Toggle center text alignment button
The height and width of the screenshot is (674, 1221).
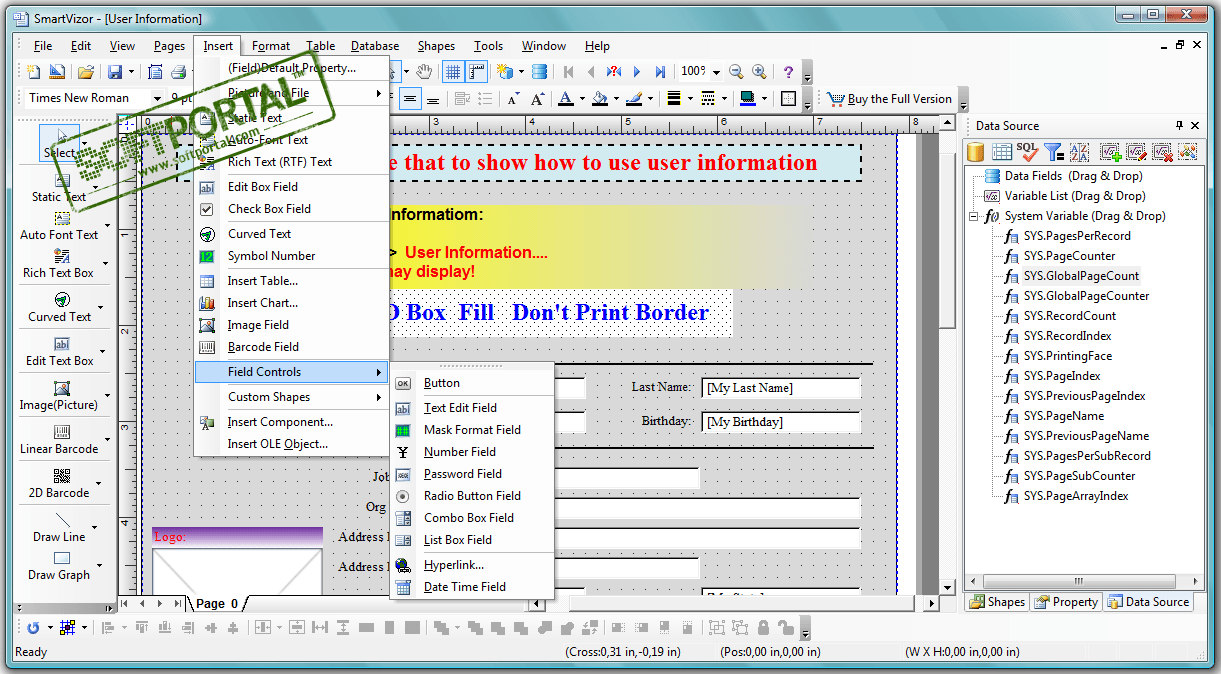(409, 98)
